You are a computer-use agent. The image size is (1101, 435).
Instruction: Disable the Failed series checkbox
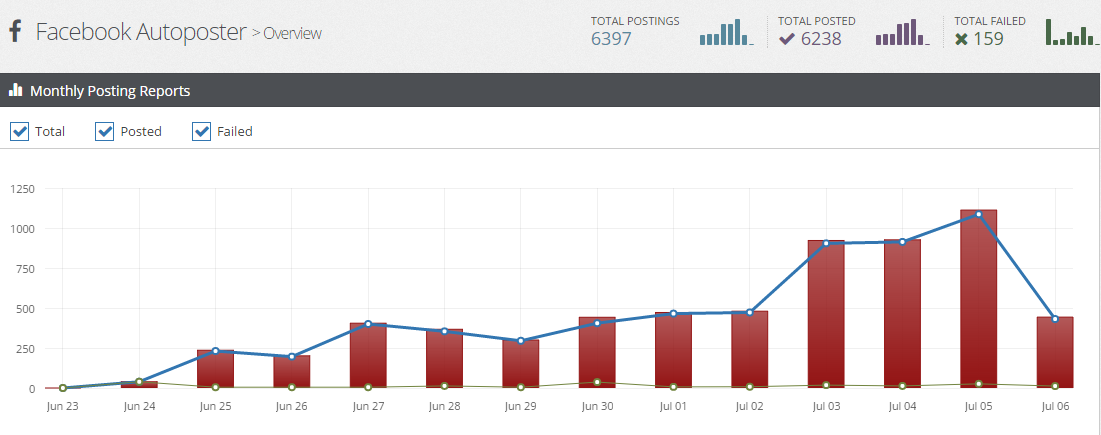201,131
